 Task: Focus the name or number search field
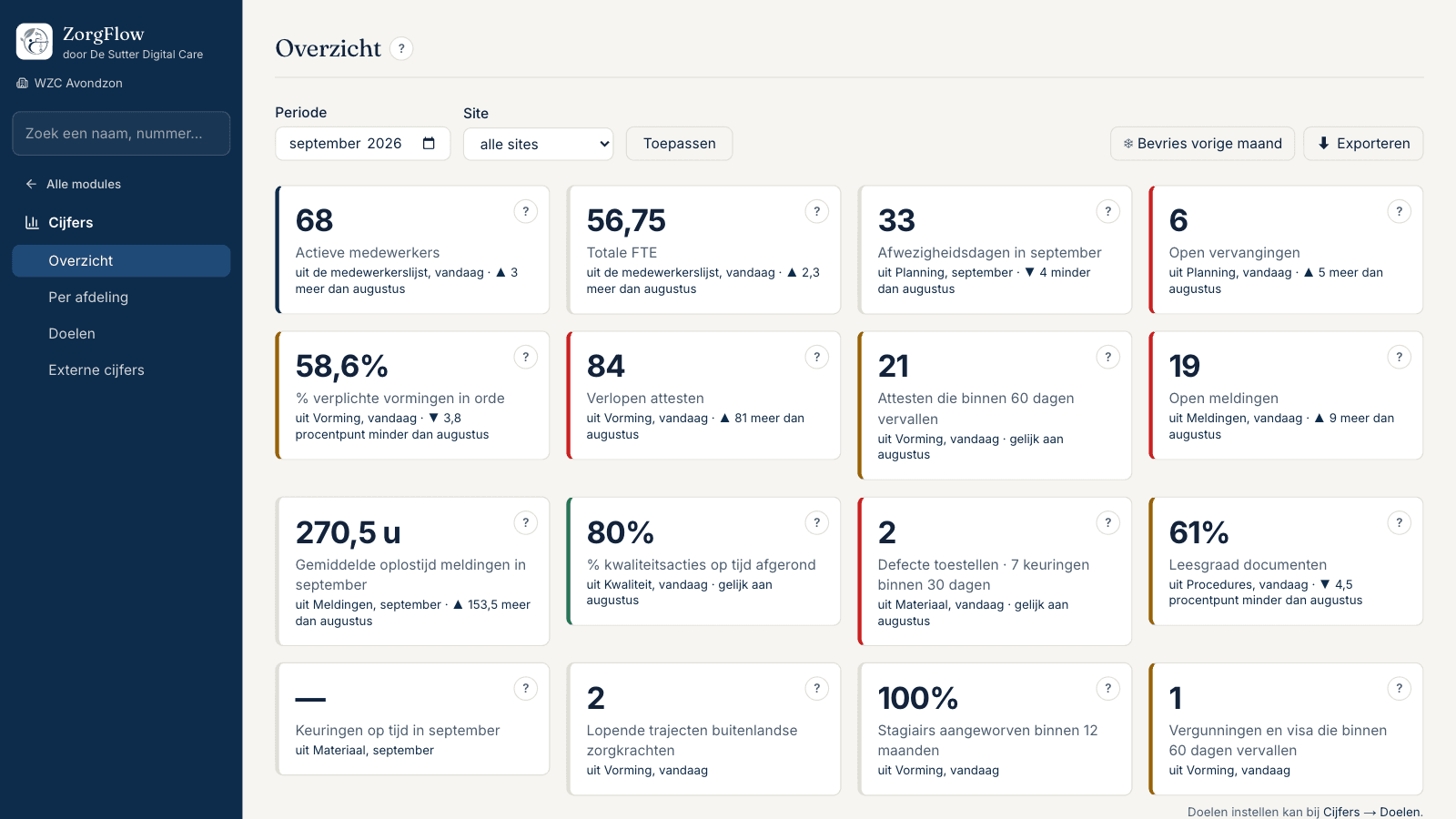[121, 134]
